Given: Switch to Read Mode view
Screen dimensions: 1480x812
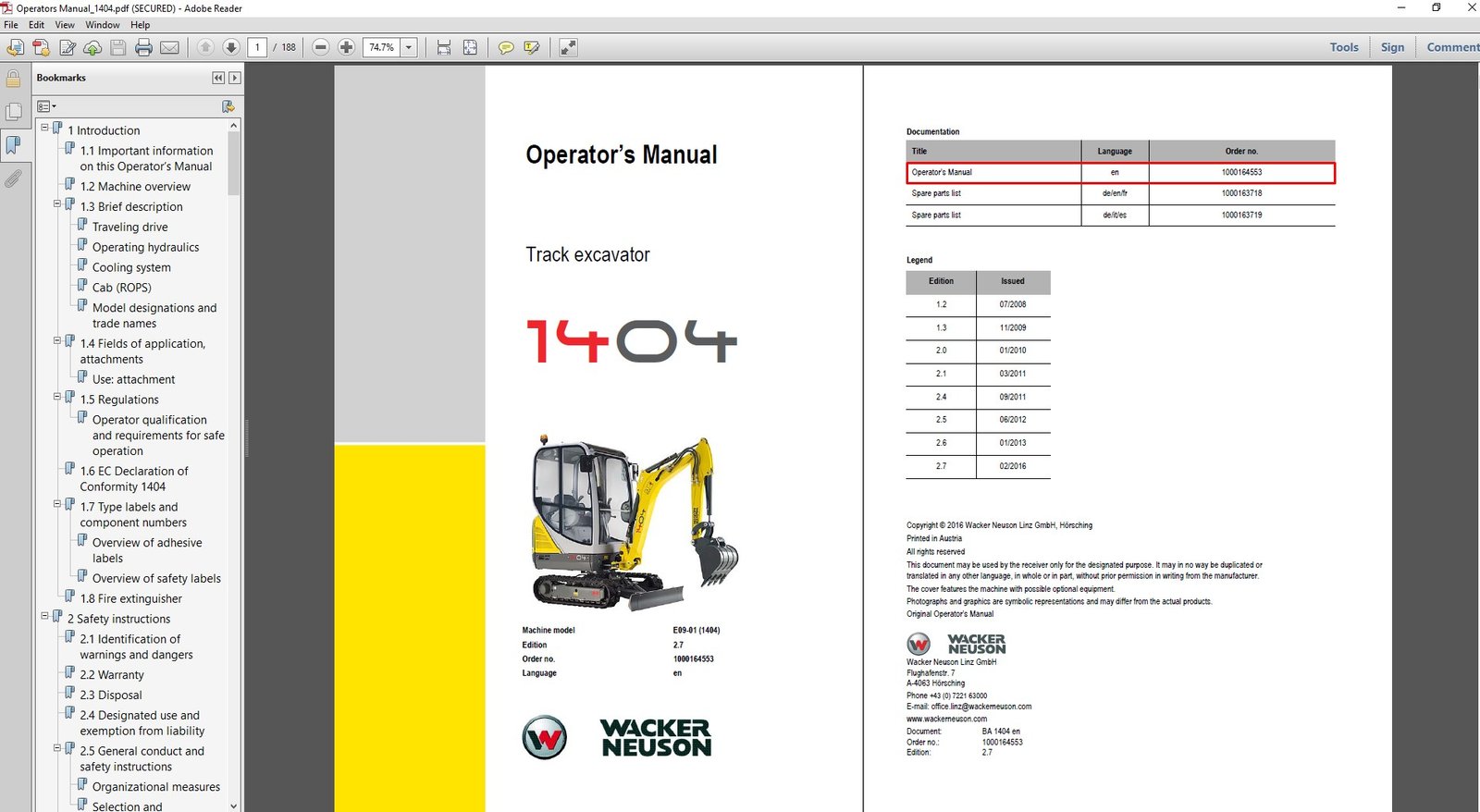Looking at the screenshot, I should pos(568,47).
